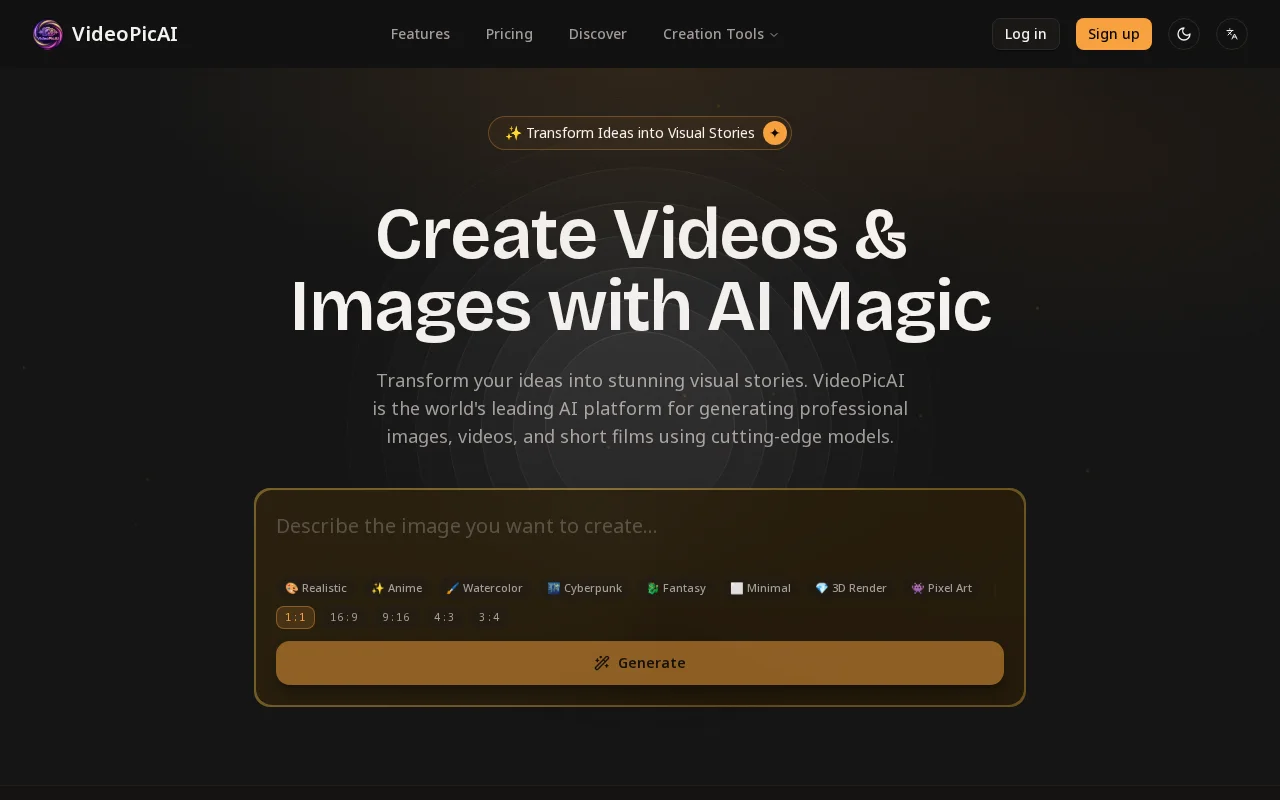Focus the image description input field
The height and width of the screenshot is (800, 1280).
[x=640, y=535]
